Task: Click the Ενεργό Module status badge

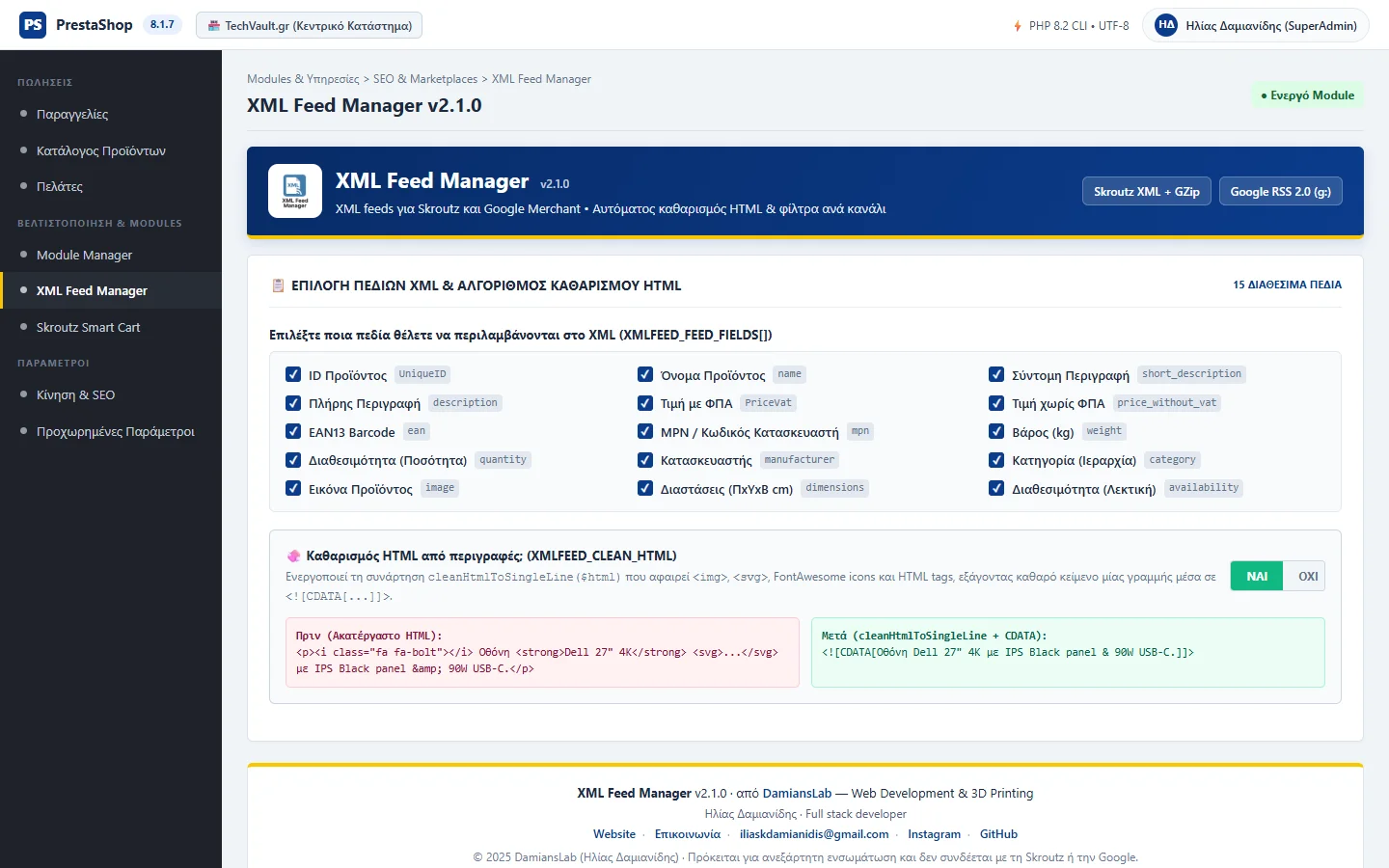Action: 1307,95
